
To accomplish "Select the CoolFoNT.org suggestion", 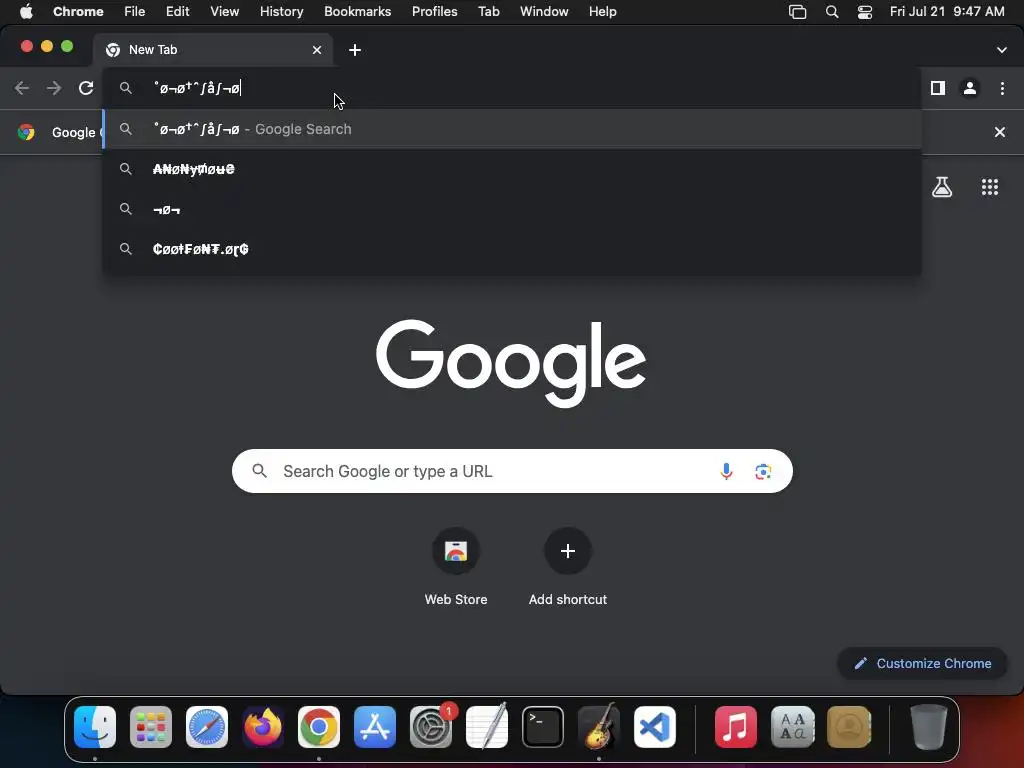I will click(512, 249).
